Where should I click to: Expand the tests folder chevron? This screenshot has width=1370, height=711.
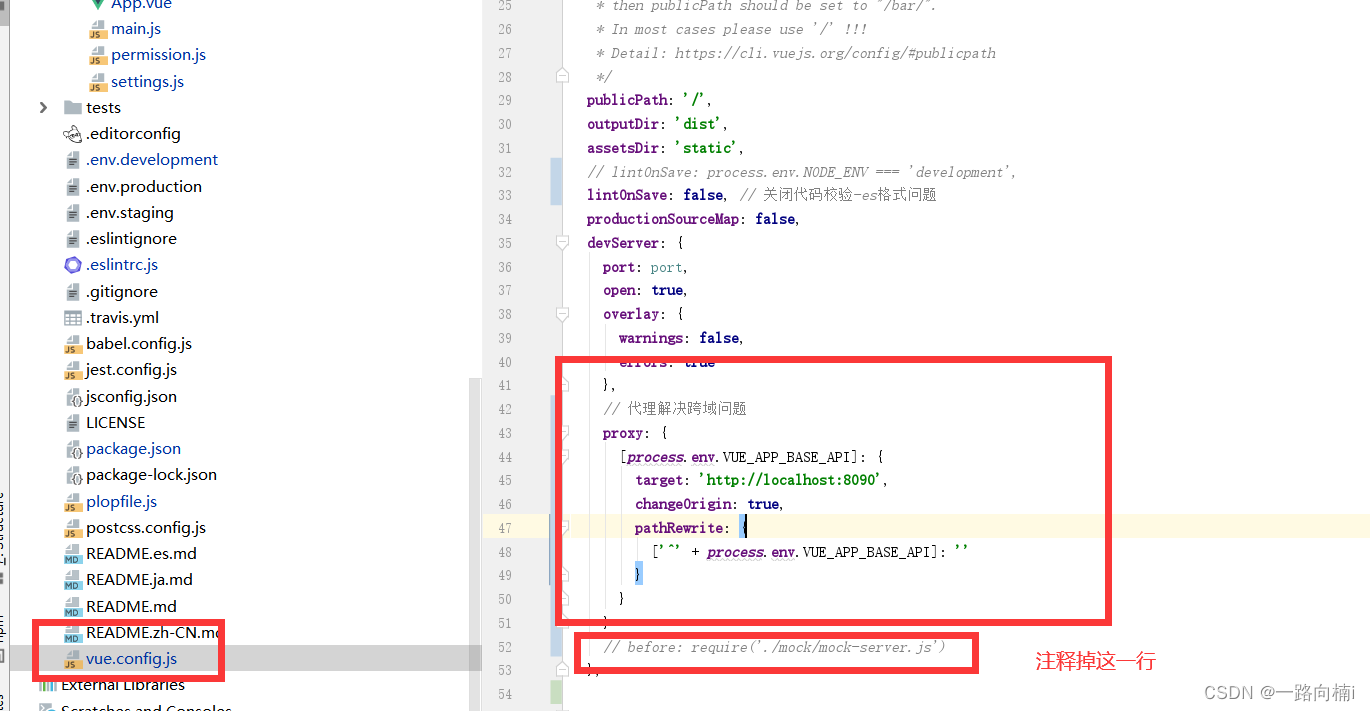(x=42, y=107)
